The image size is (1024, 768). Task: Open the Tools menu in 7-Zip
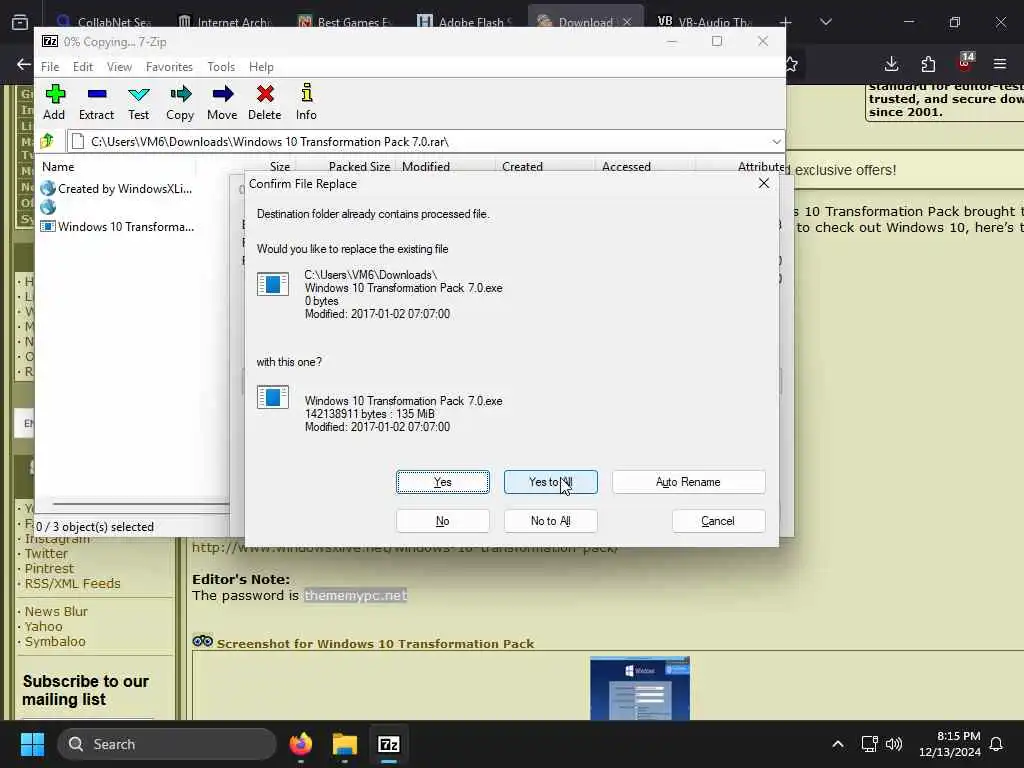click(x=221, y=67)
